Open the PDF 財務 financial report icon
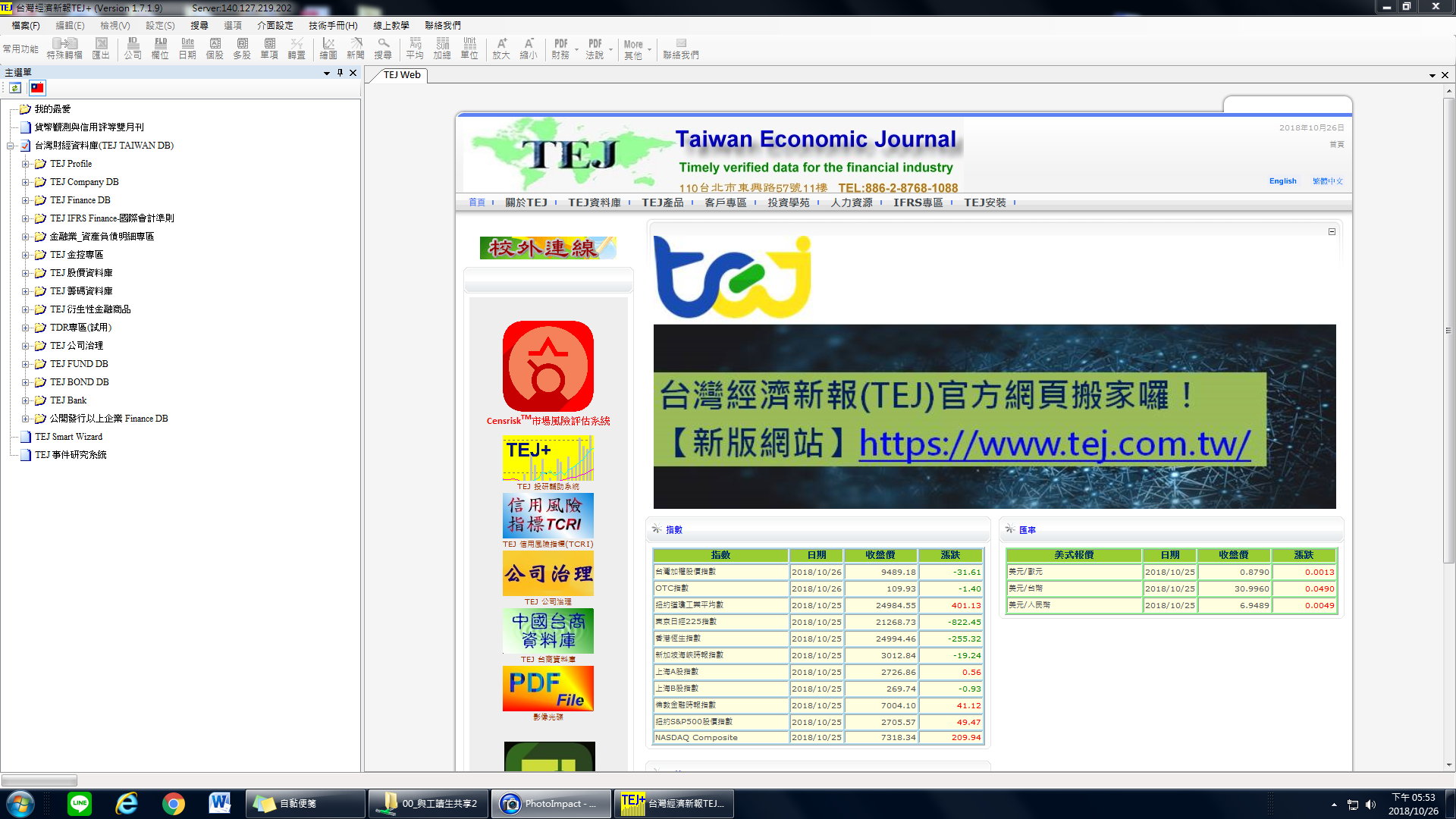This screenshot has height=819, width=1456. click(x=560, y=49)
